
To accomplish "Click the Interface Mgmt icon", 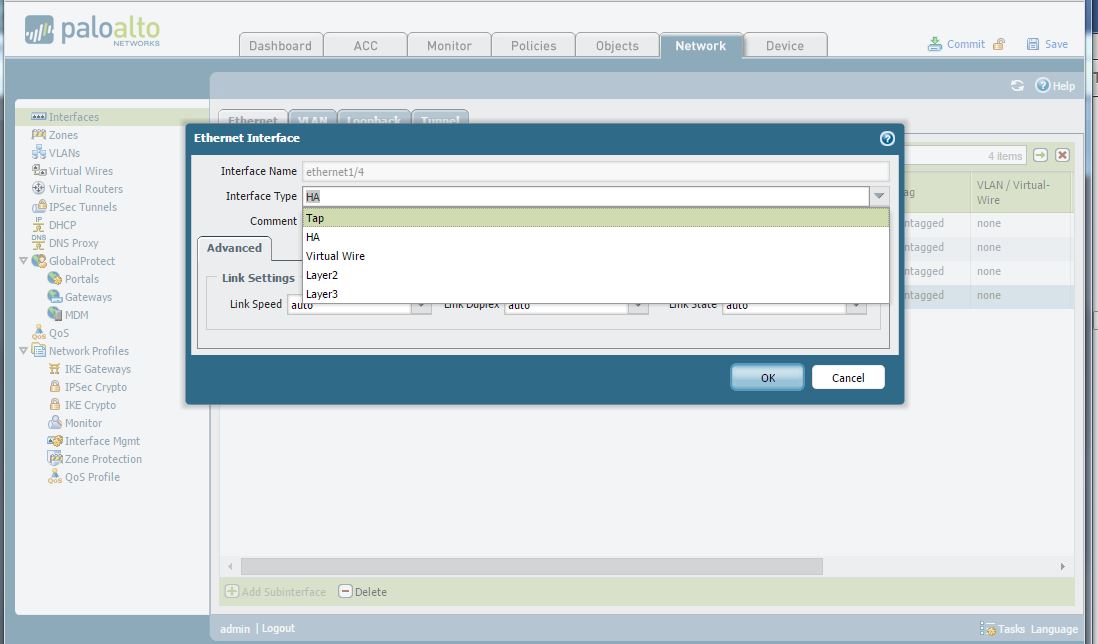I will click(x=55, y=441).
